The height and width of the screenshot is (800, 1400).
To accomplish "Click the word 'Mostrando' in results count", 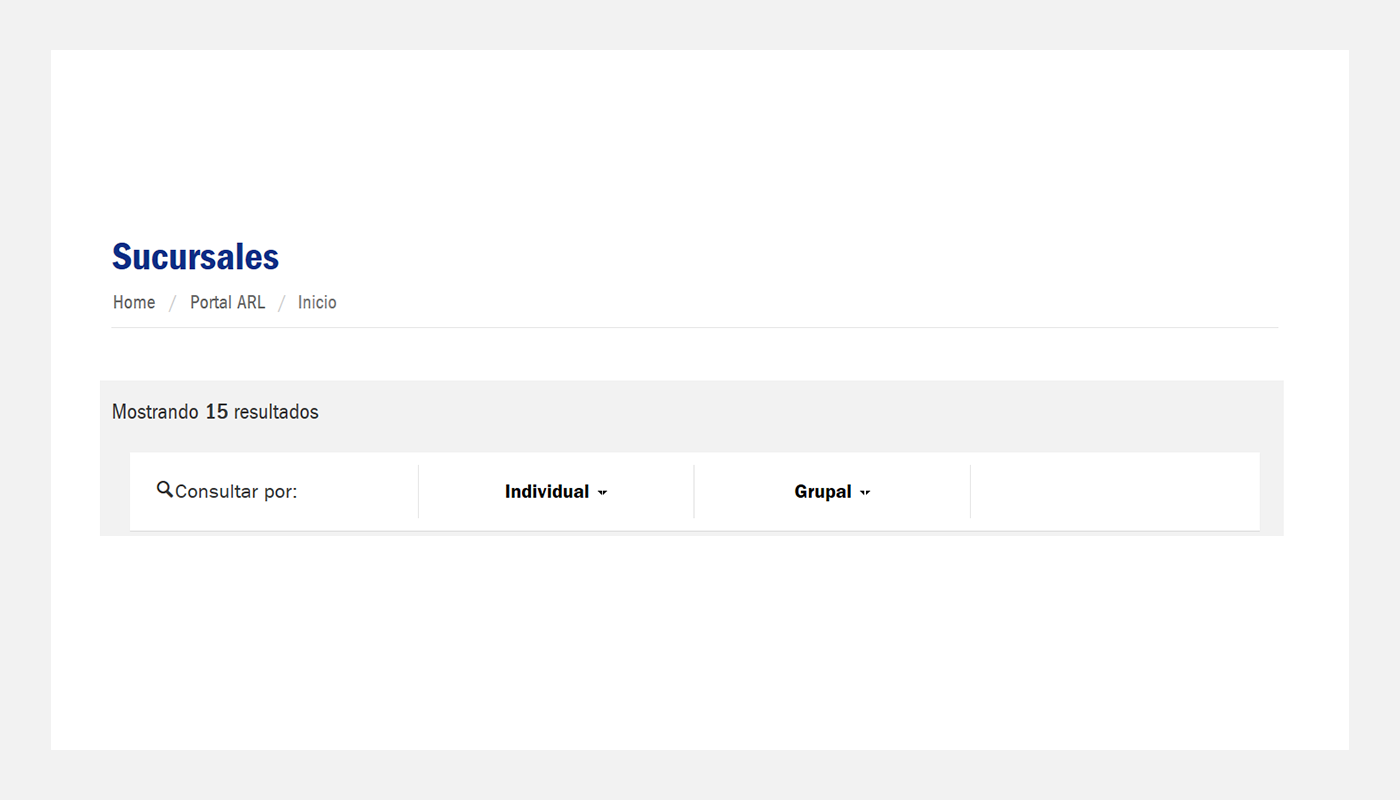I will [x=156, y=412].
